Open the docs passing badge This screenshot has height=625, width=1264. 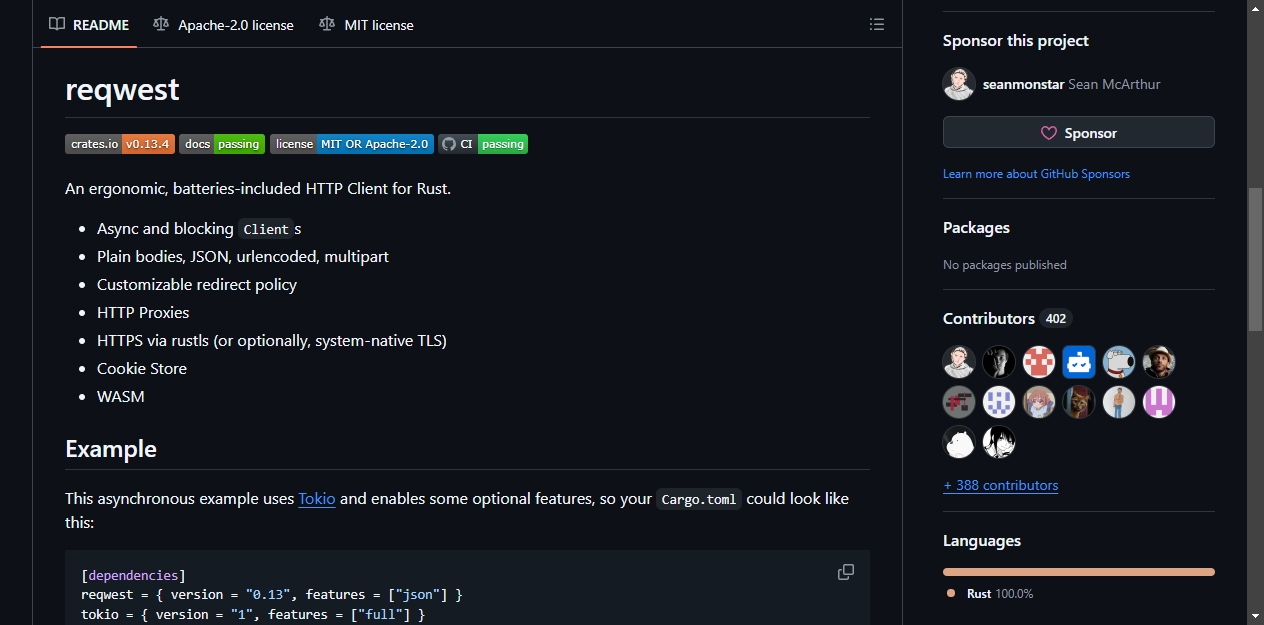pos(222,144)
